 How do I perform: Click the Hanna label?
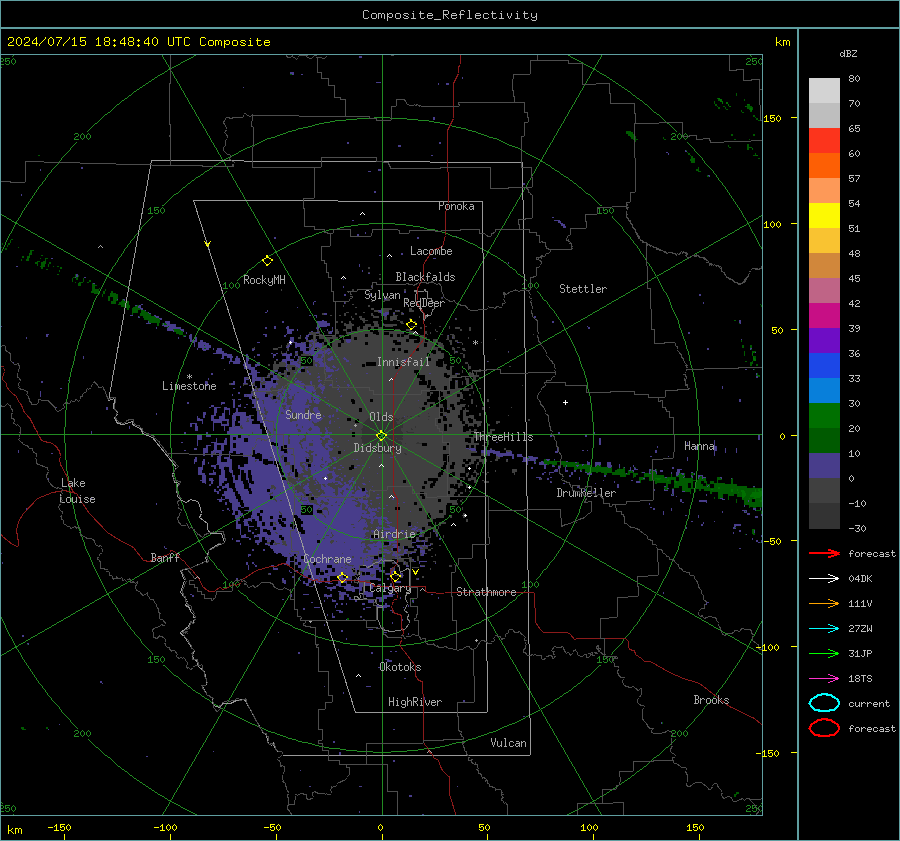click(x=699, y=446)
